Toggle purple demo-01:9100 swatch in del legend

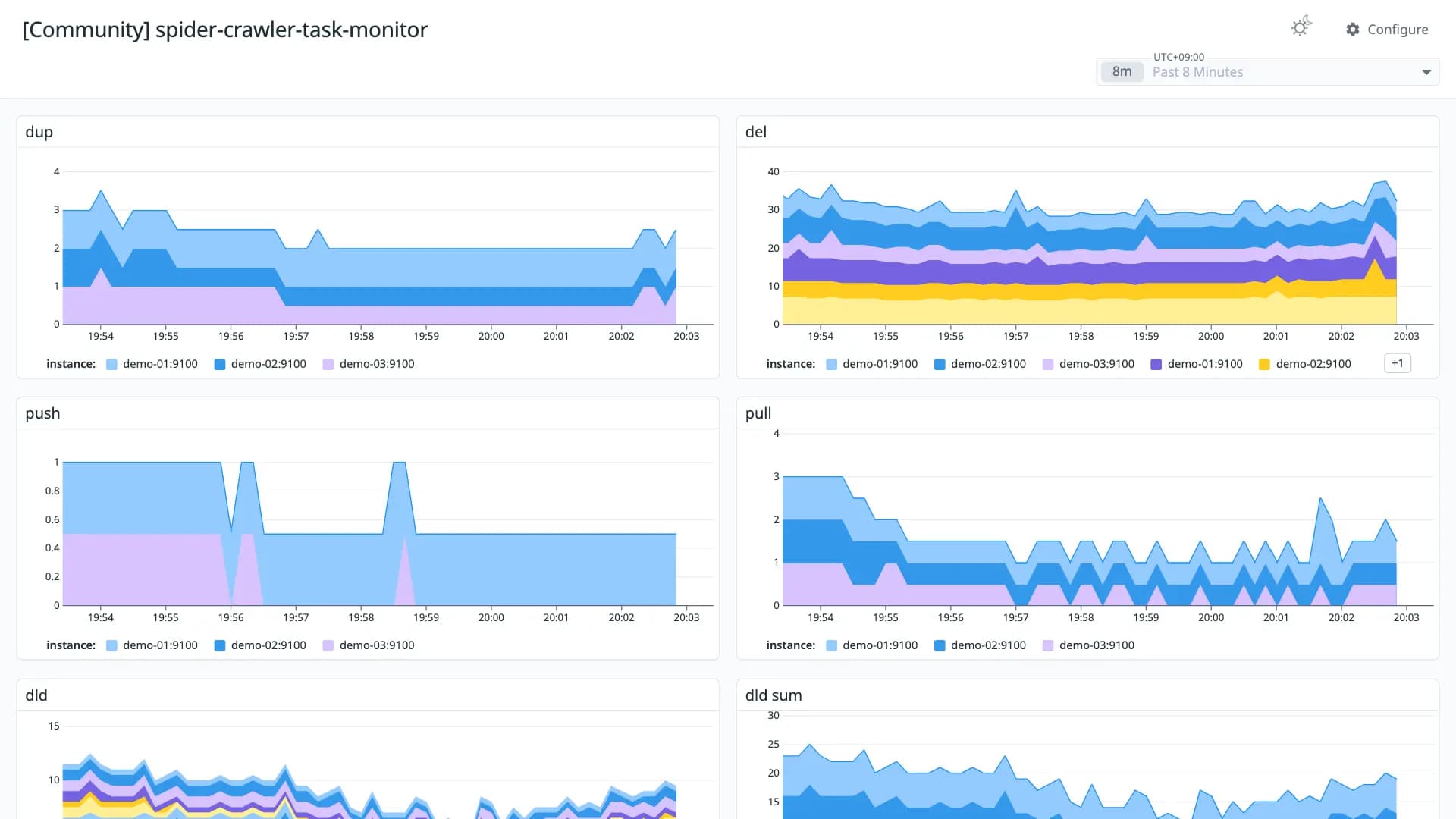(1156, 365)
